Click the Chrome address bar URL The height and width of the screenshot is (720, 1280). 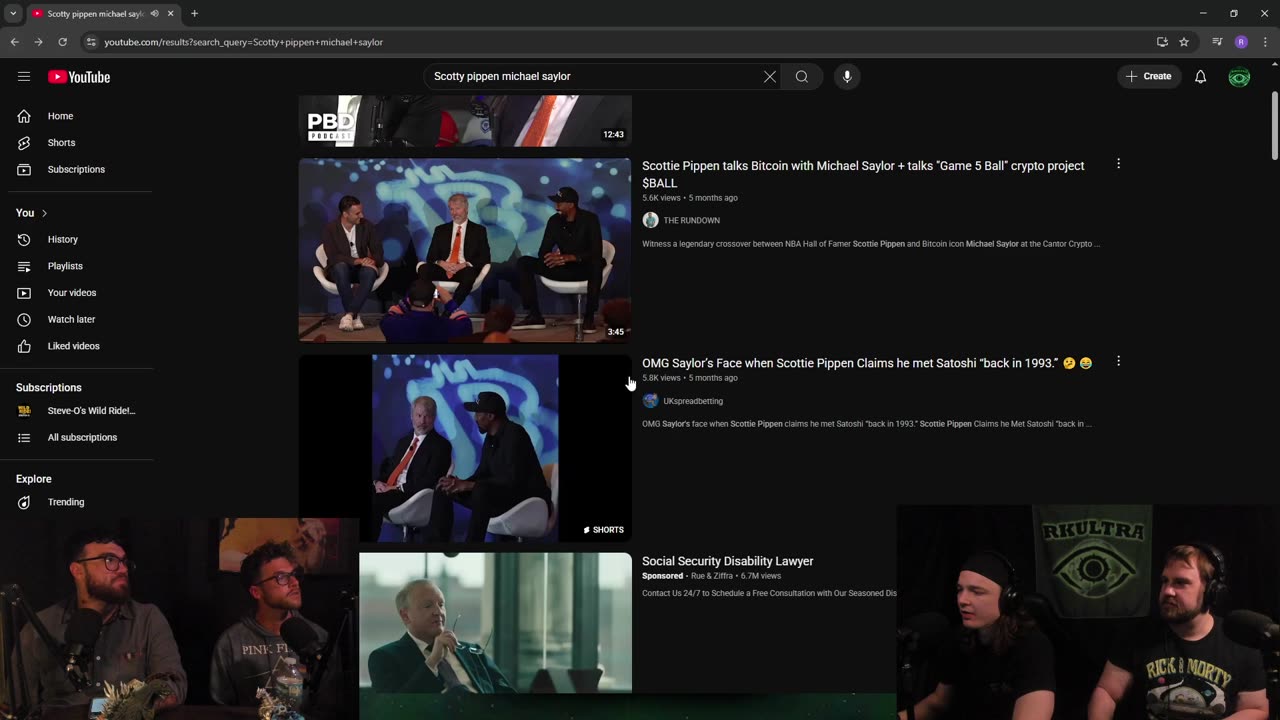point(244,42)
